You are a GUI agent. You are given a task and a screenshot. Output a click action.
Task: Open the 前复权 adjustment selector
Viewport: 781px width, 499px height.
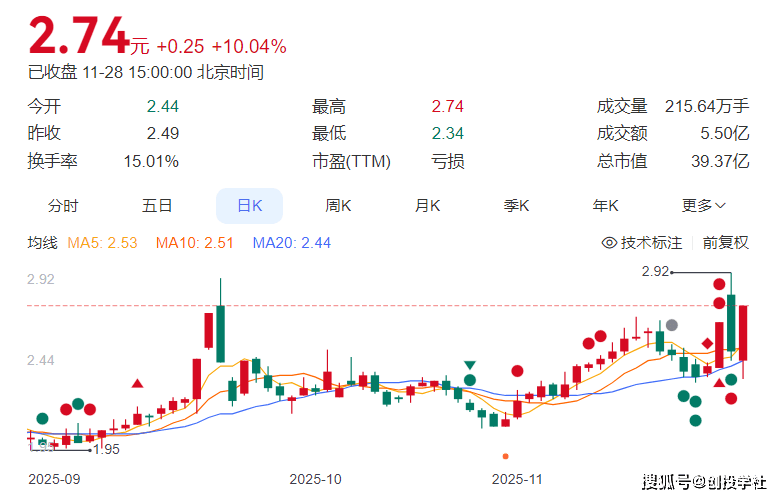coord(725,242)
